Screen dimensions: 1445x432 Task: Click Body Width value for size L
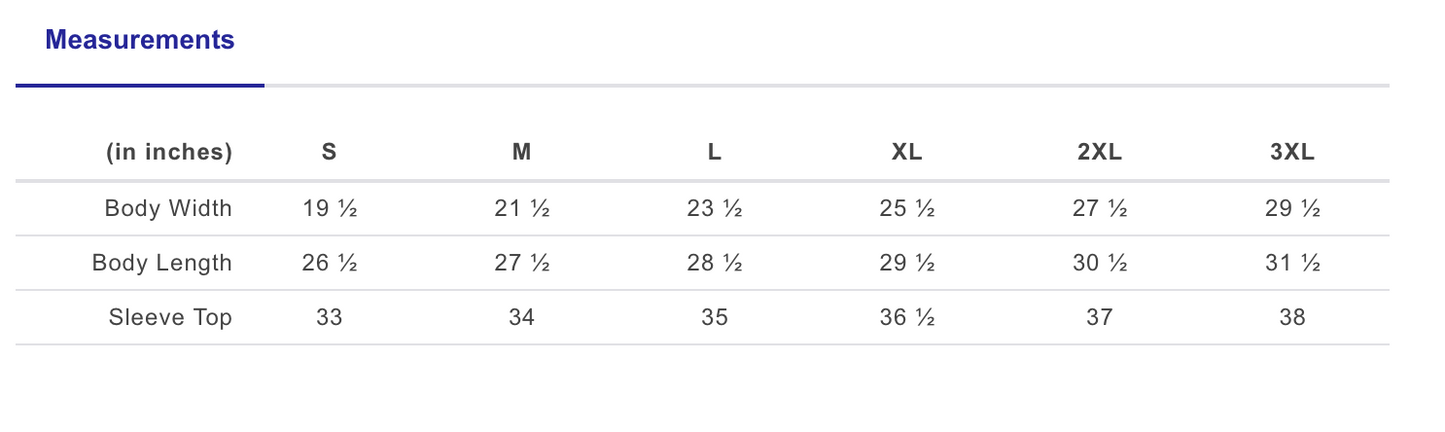715,209
